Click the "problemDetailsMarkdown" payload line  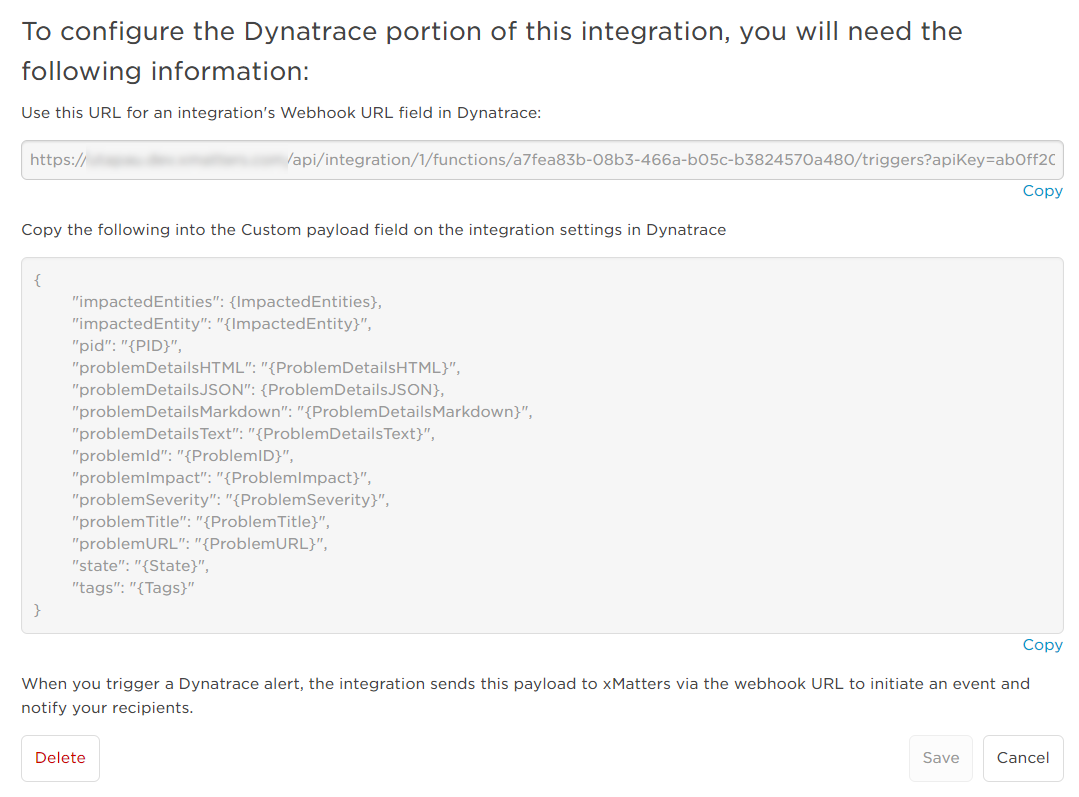coord(302,412)
